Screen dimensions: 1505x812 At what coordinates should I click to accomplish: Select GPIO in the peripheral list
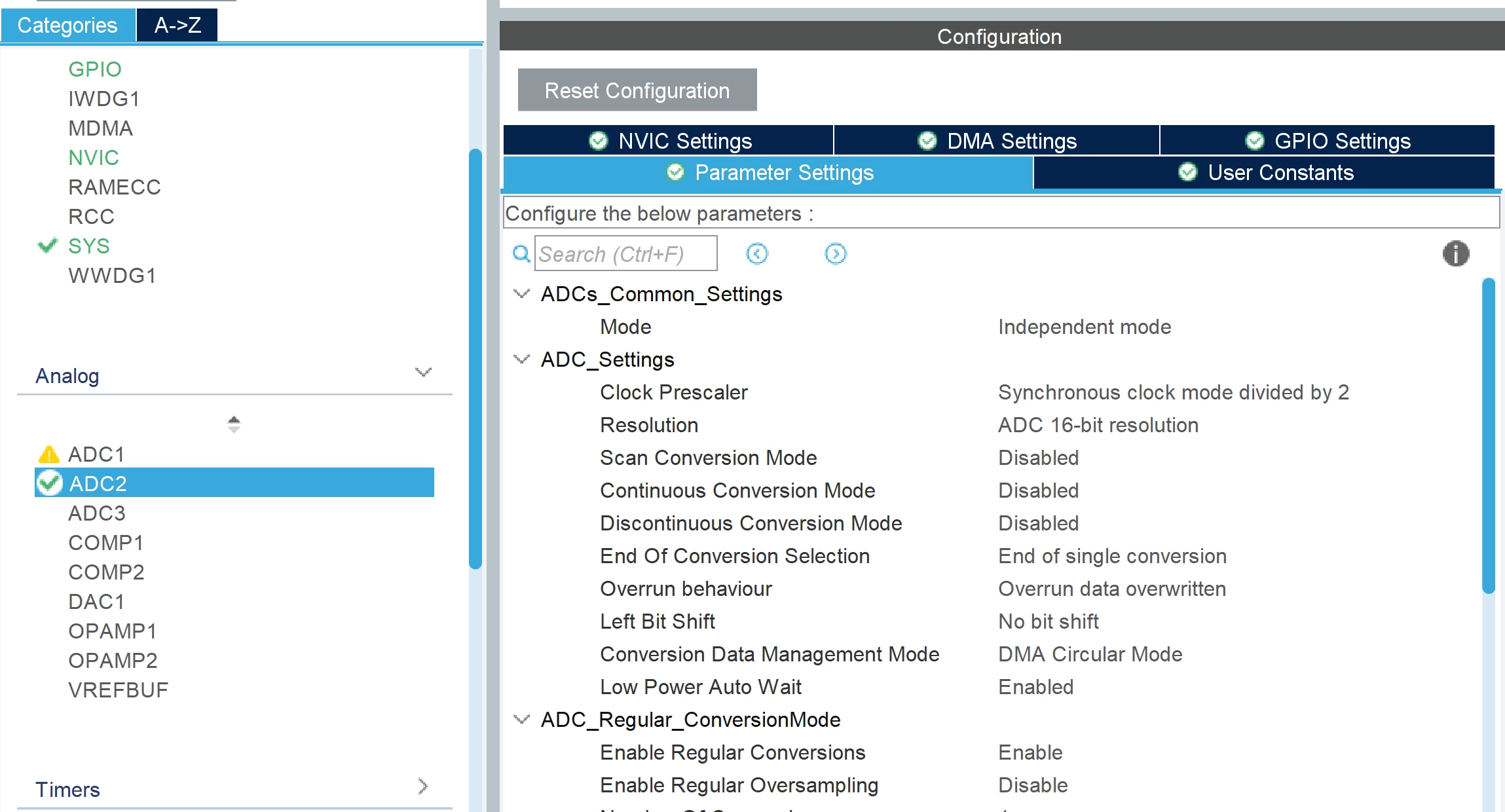95,69
